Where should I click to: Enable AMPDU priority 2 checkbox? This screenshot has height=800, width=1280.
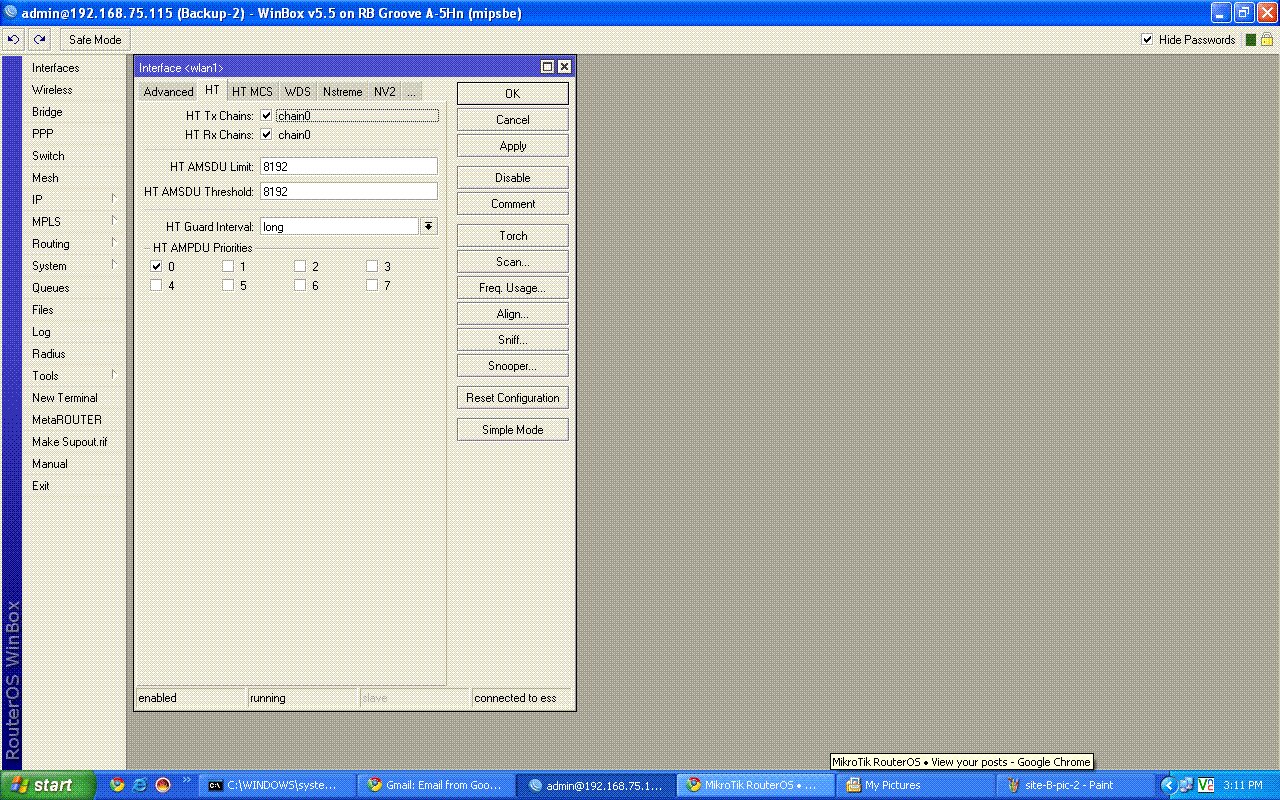coord(300,267)
